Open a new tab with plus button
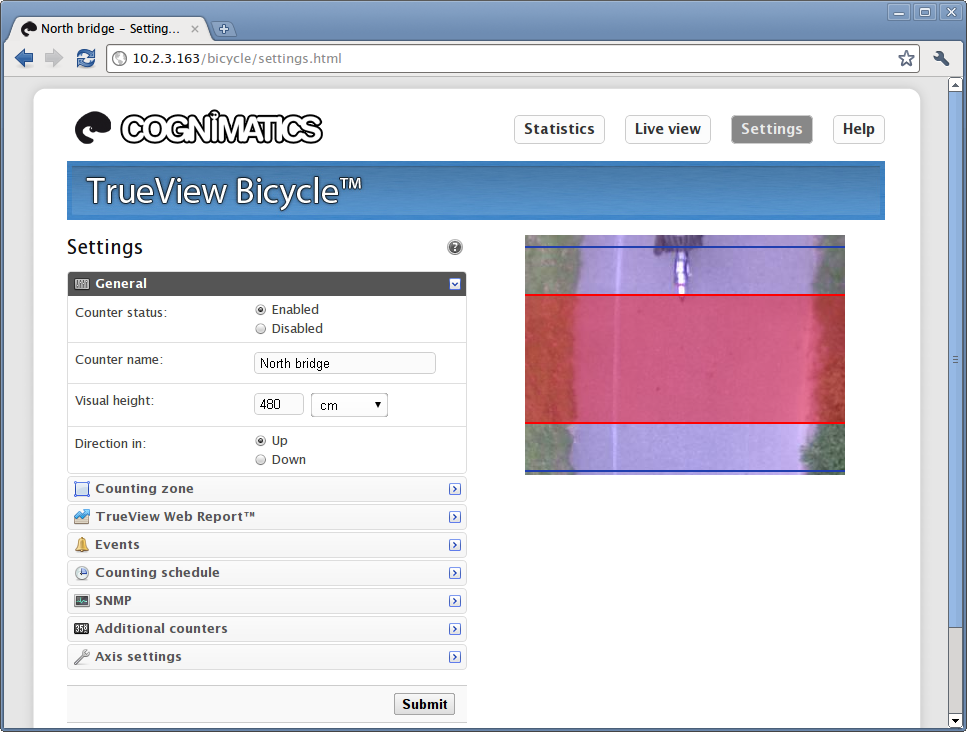 click(x=223, y=29)
